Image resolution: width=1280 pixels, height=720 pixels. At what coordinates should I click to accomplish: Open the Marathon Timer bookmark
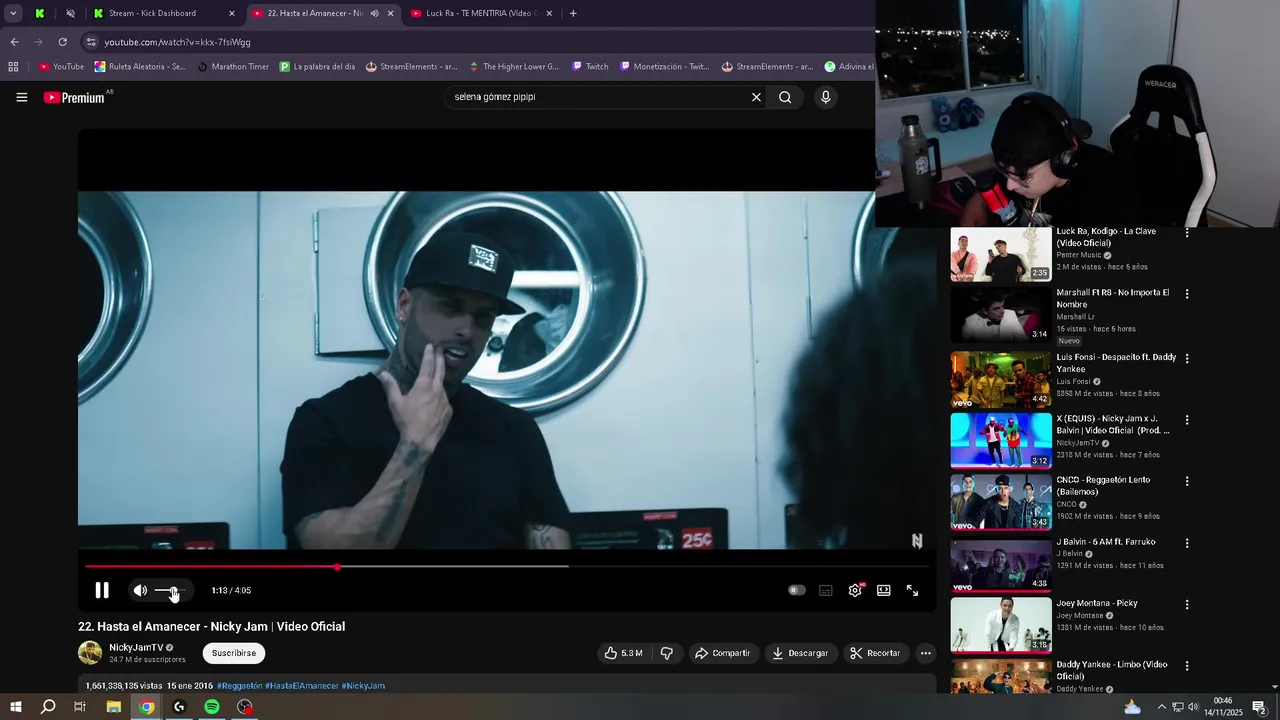coord(233,67)
